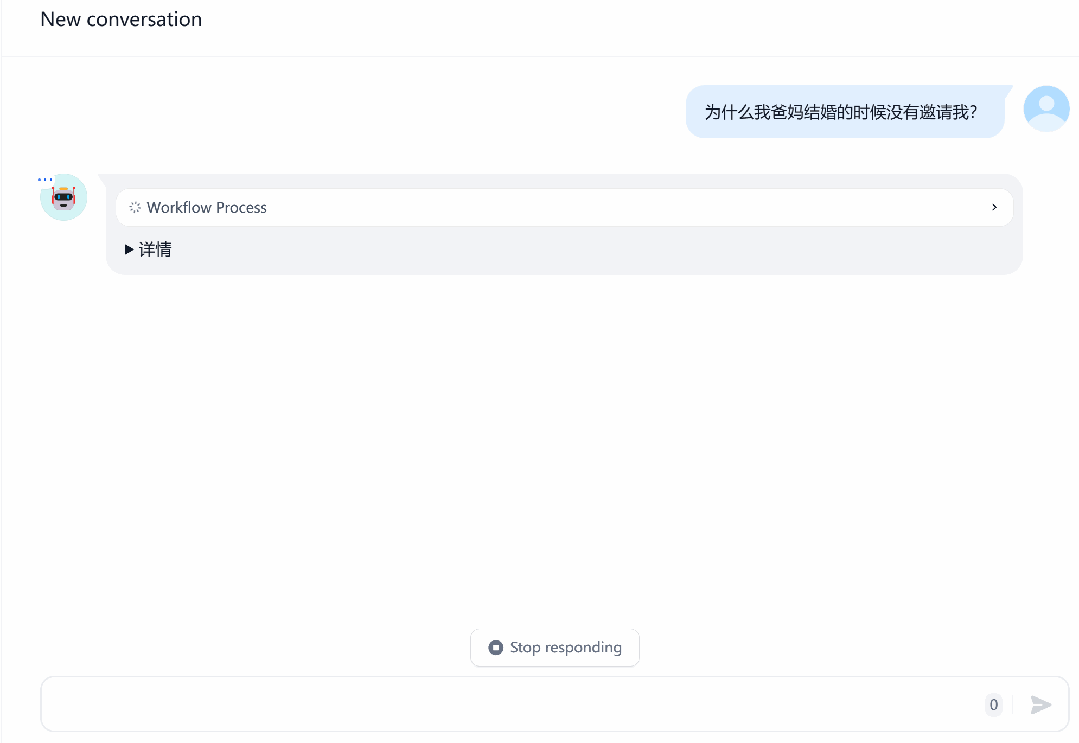
Task: Toggle the 详情 details section text
Action: [x=156, y=250]
